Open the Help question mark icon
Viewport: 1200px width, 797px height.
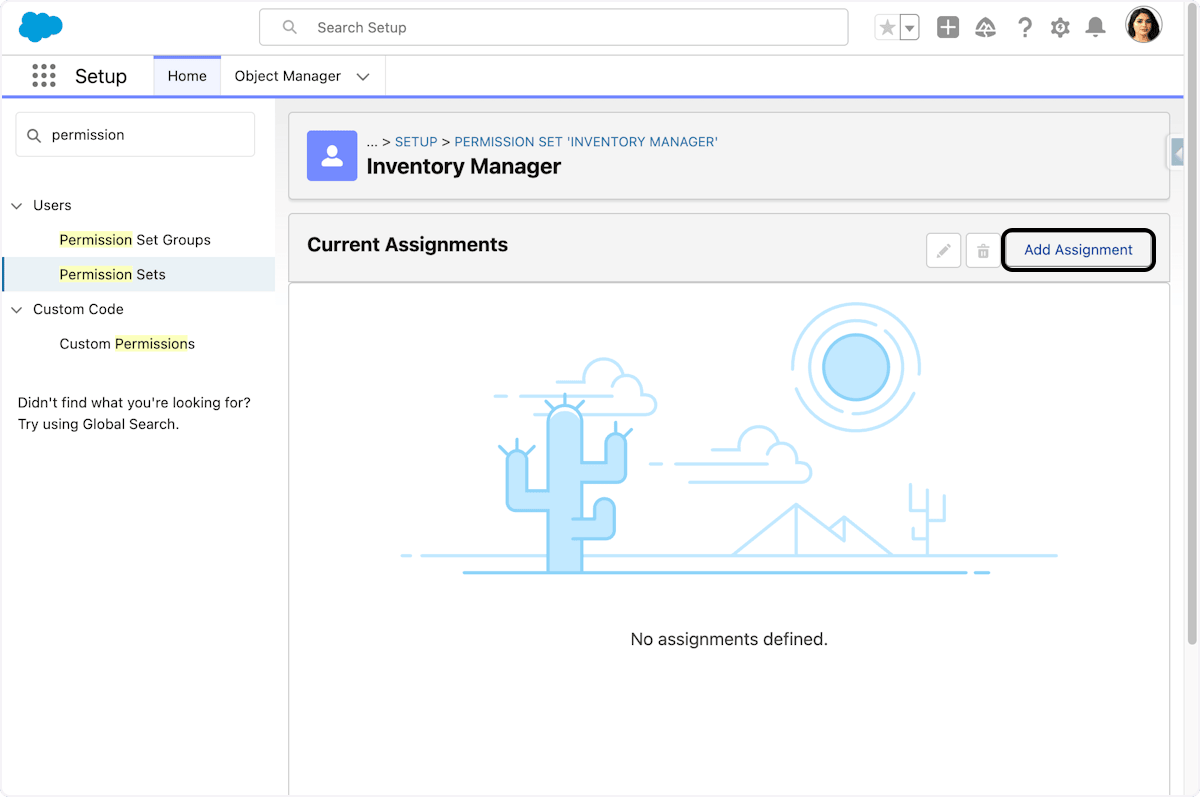coord(1024,28)
